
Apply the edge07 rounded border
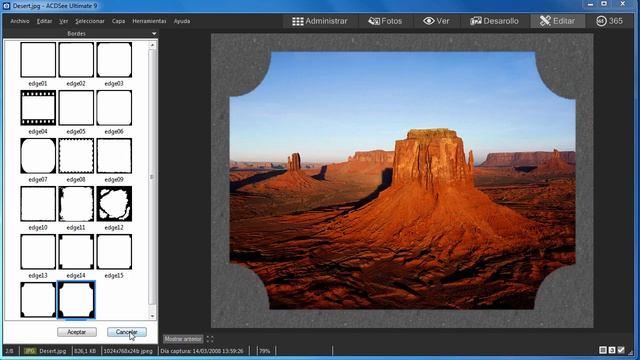(x=38, y=156)
